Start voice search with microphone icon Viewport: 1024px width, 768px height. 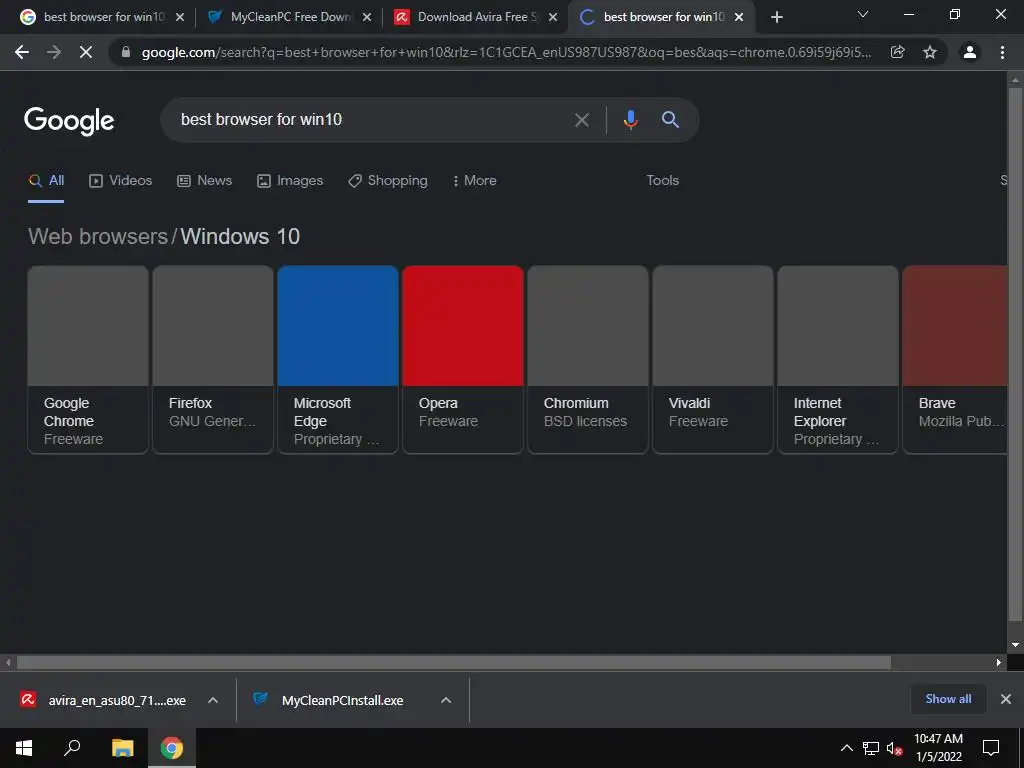tap(630, 120)
